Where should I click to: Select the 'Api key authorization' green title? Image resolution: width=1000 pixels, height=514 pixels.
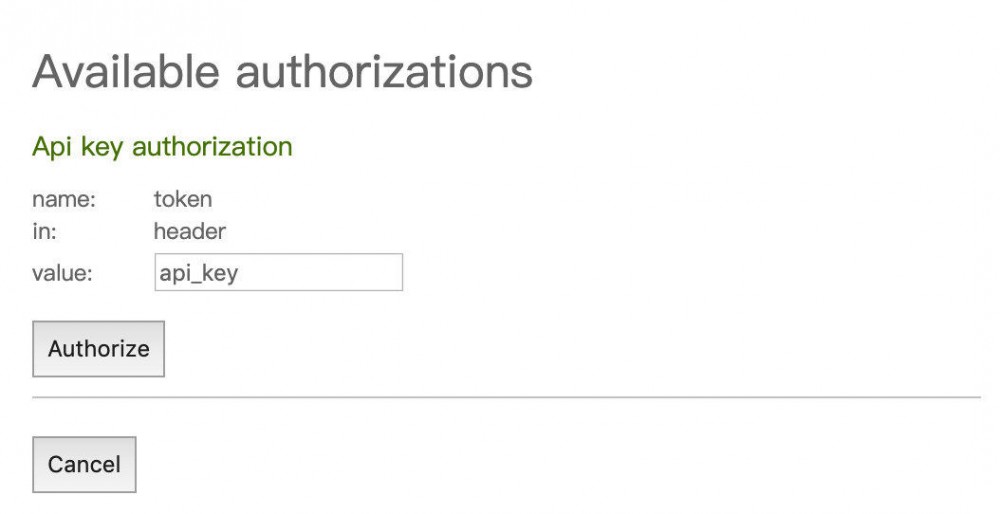click(x=162, y=147)
